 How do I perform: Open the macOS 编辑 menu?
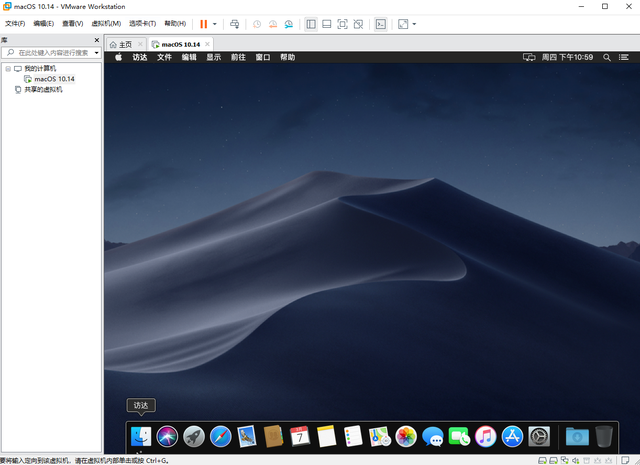point(189,57)
